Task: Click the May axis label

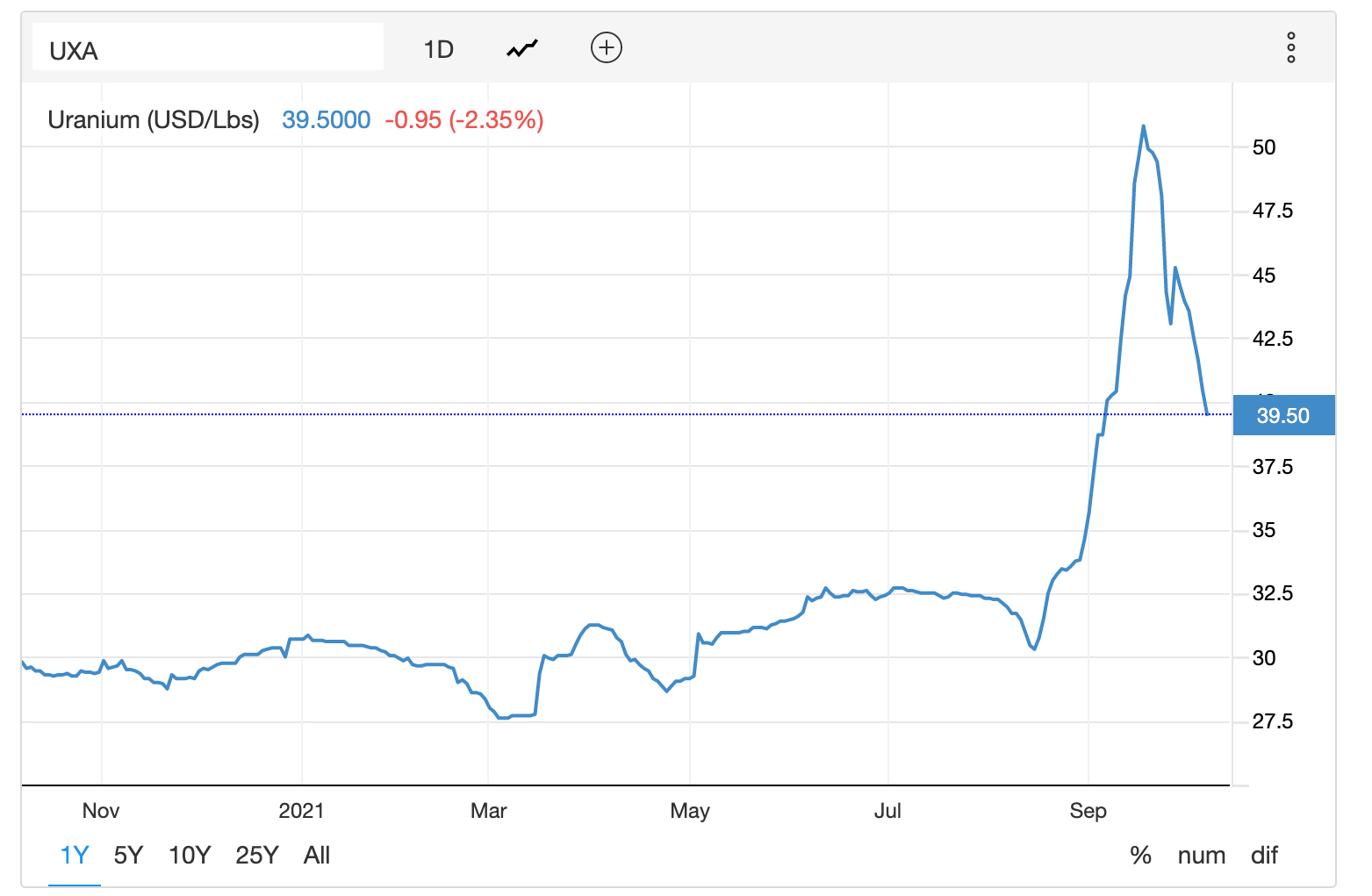Action: pyautogui.click(x=690, y=810)
